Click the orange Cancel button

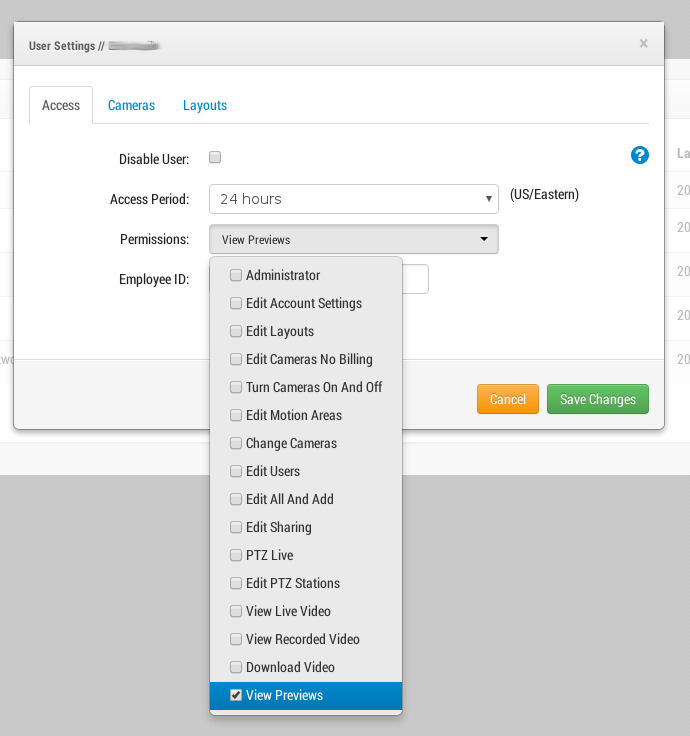point(507,399)
